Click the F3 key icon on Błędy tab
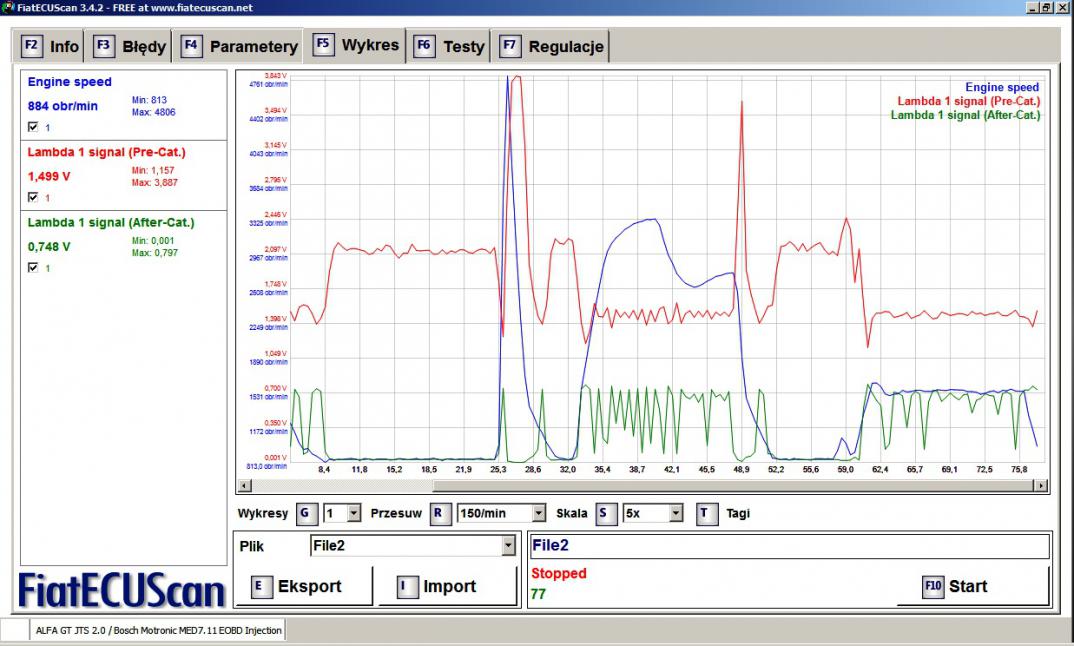The height and width of the screenshot is (646, 1074). tap(104, 46)
